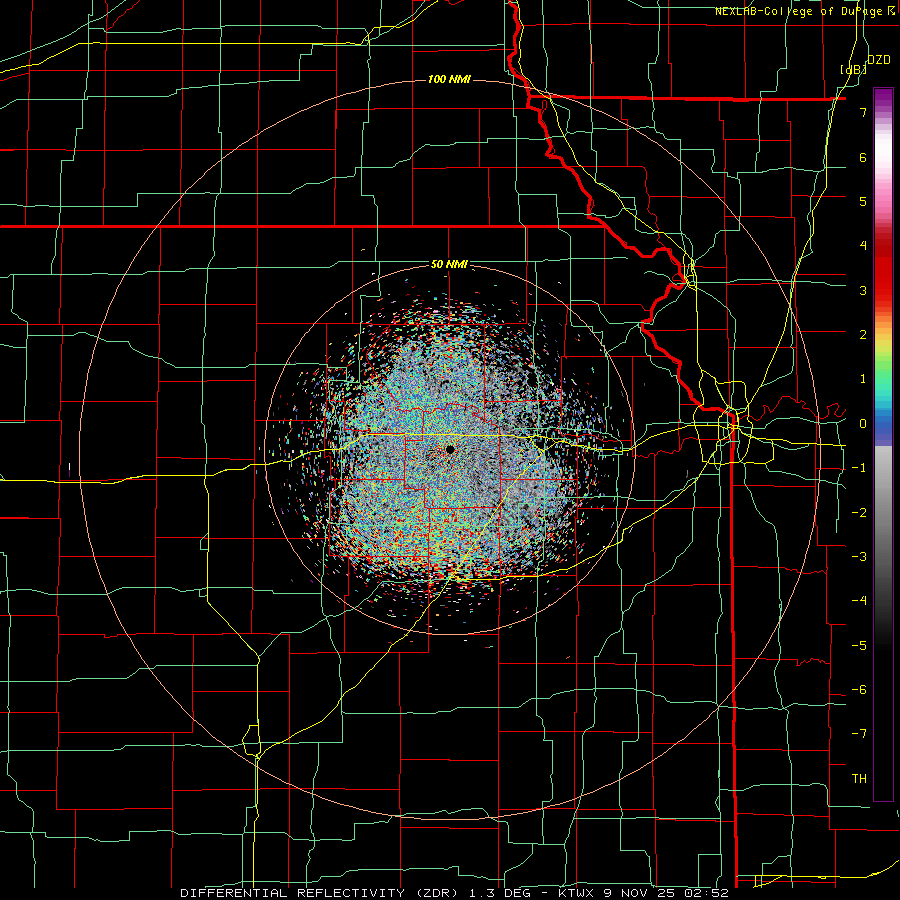This screenshot has height=900, width=900.
Task: Click the -2 value on color scale
Action: point(859,513)
